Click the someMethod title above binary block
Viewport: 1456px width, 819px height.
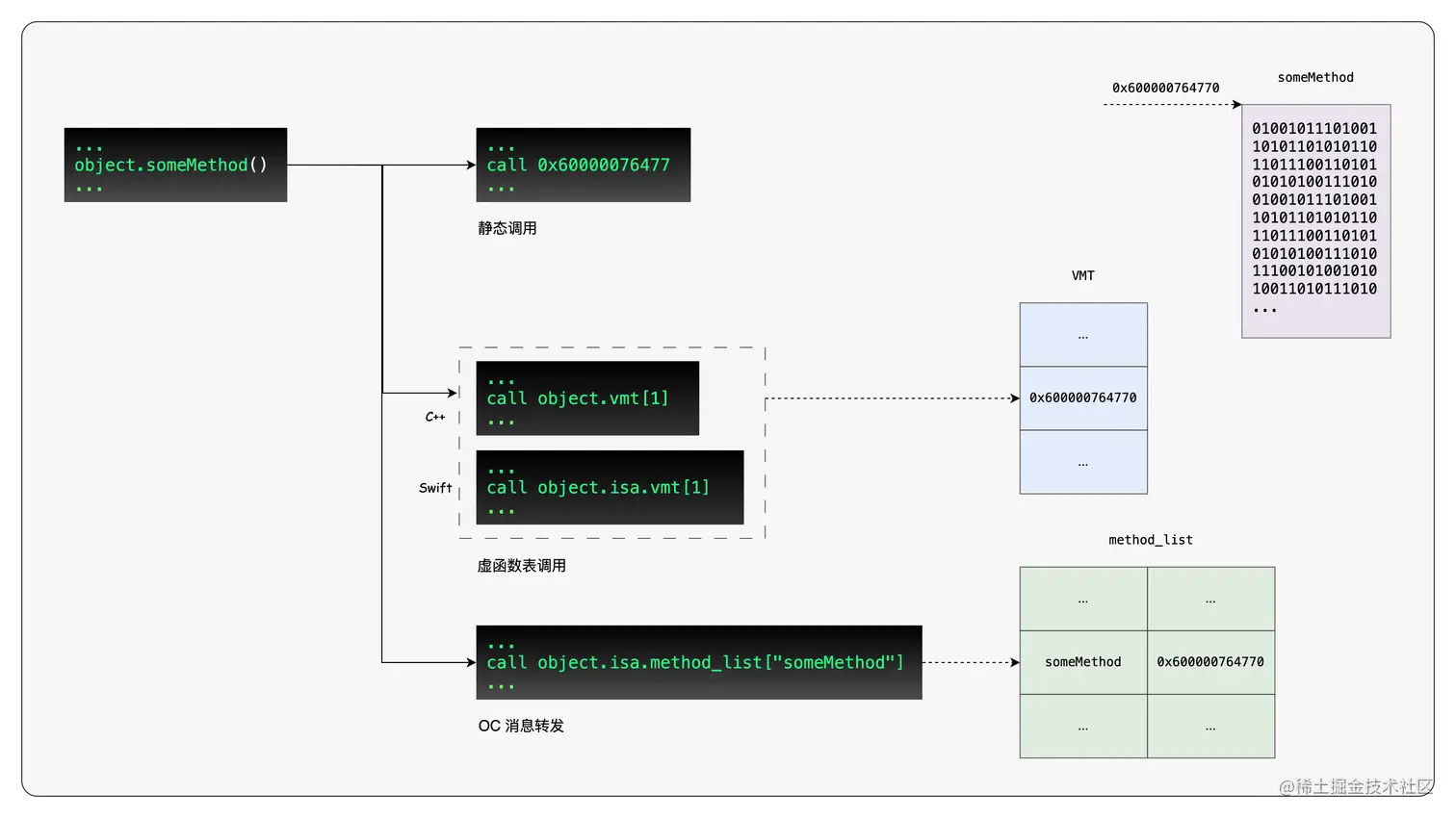(1315, 77)
